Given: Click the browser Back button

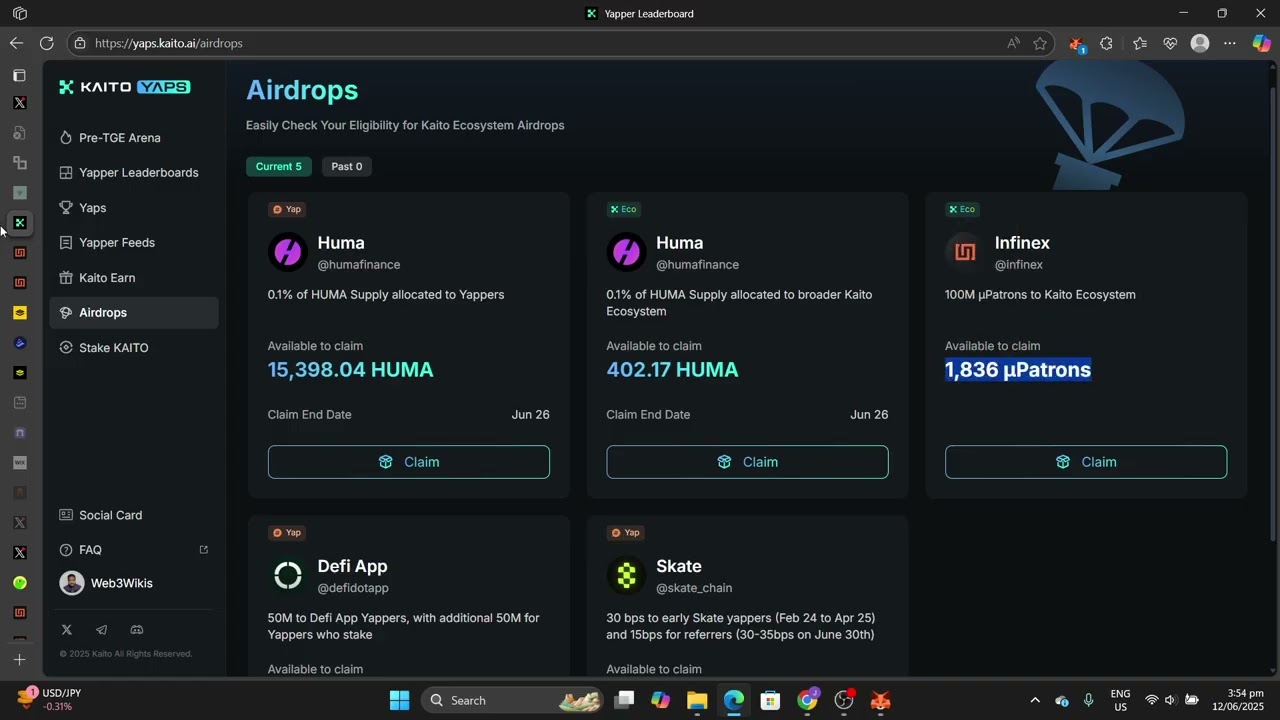Looking at the screenshot, I should 16,43.
